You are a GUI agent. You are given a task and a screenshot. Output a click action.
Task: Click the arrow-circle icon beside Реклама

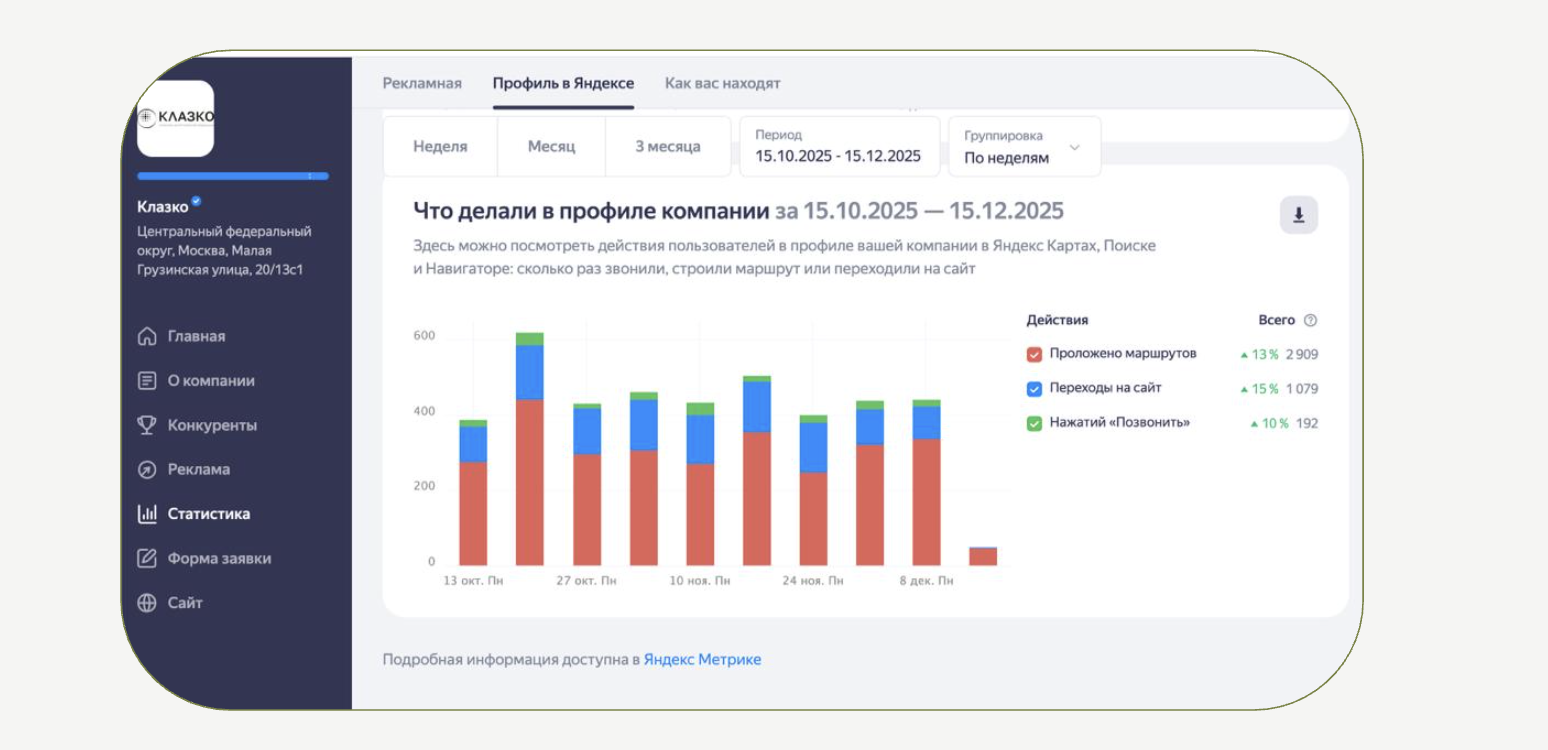point(147,469)
